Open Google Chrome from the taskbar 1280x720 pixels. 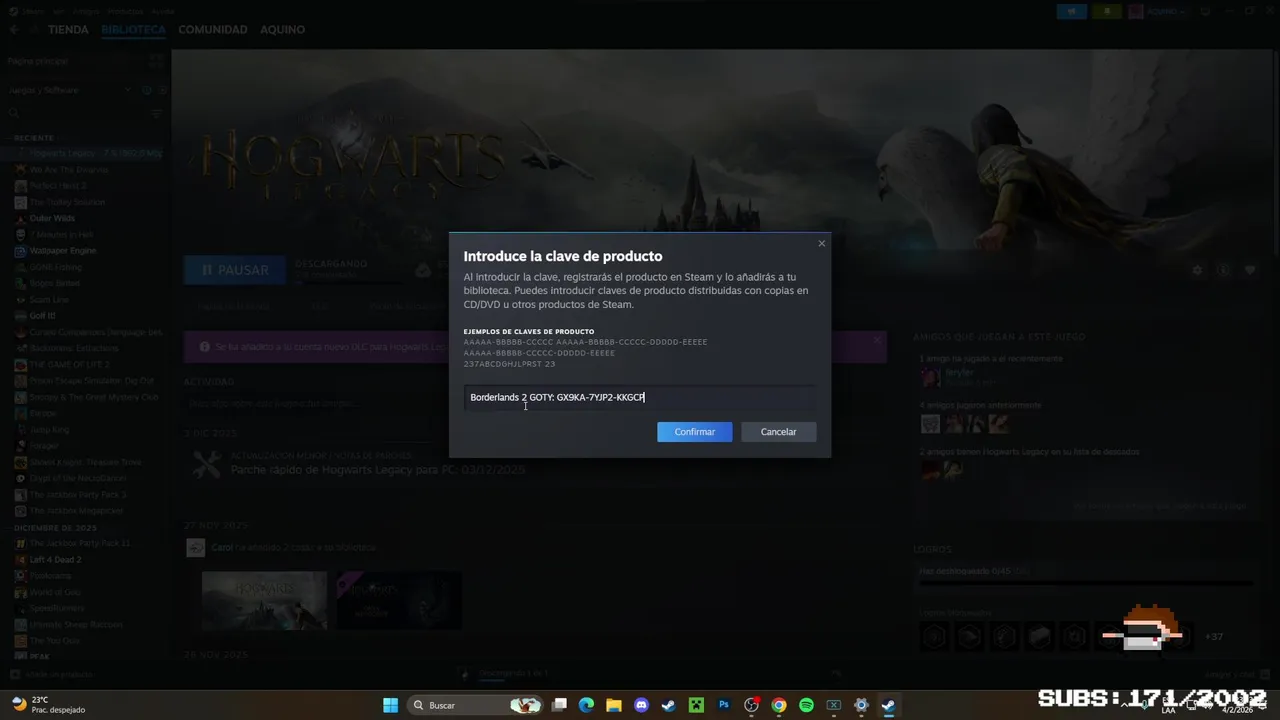778,705
